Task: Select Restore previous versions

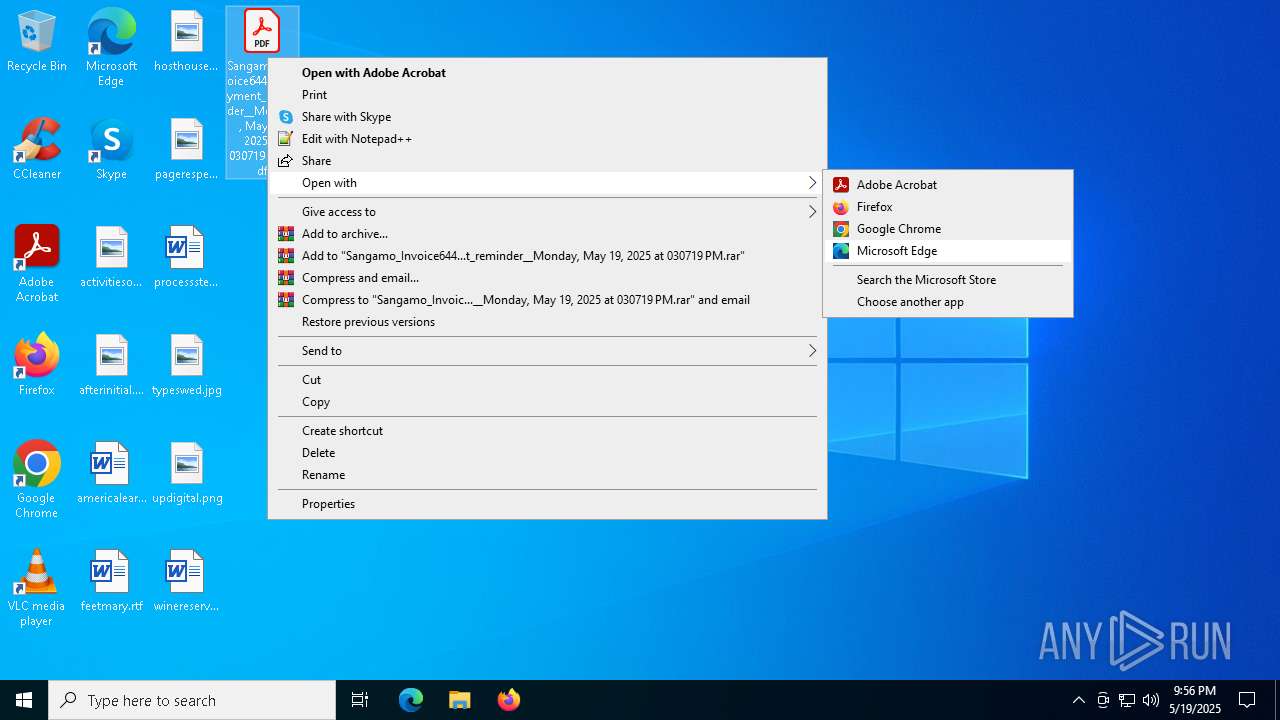Action: click(547, 322)
